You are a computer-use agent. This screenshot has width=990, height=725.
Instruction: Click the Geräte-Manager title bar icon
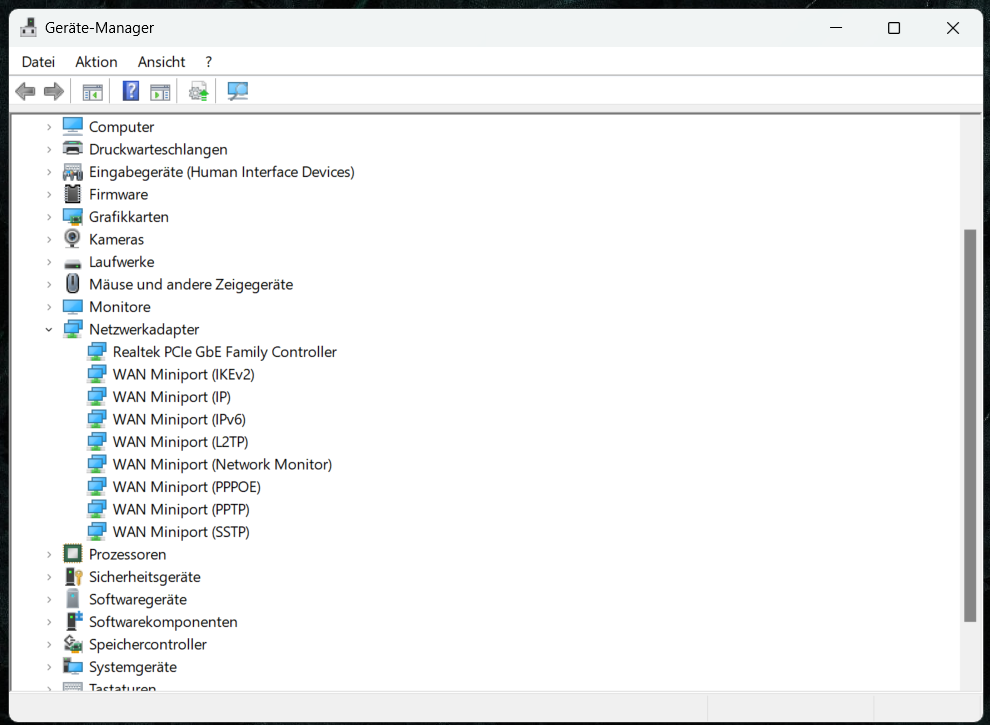tap(28, 28)
